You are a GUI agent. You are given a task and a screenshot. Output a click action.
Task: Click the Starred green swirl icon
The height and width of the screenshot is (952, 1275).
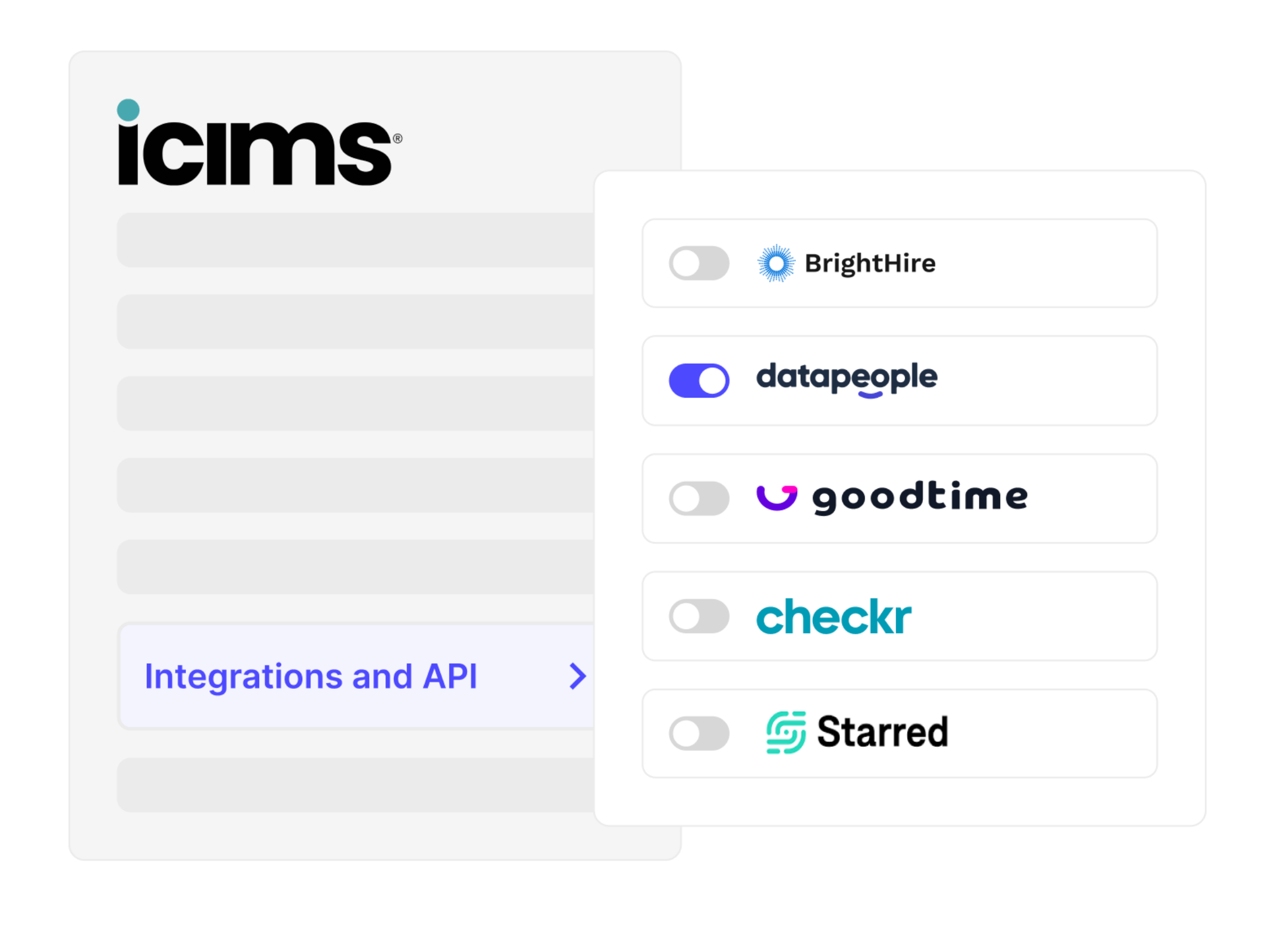tap(785, 732)
